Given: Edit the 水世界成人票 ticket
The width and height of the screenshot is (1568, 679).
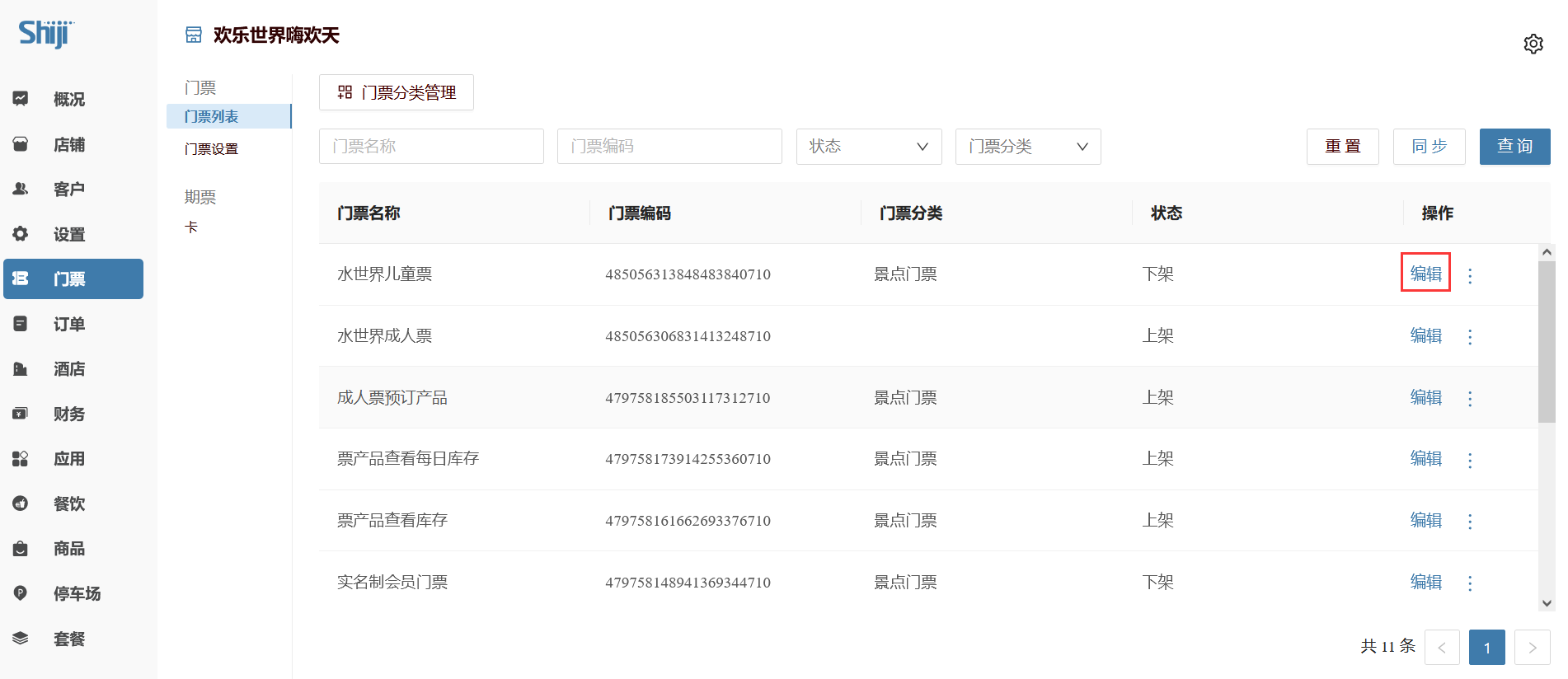Looking at the screenshot, I should (x=1426, y=335).
